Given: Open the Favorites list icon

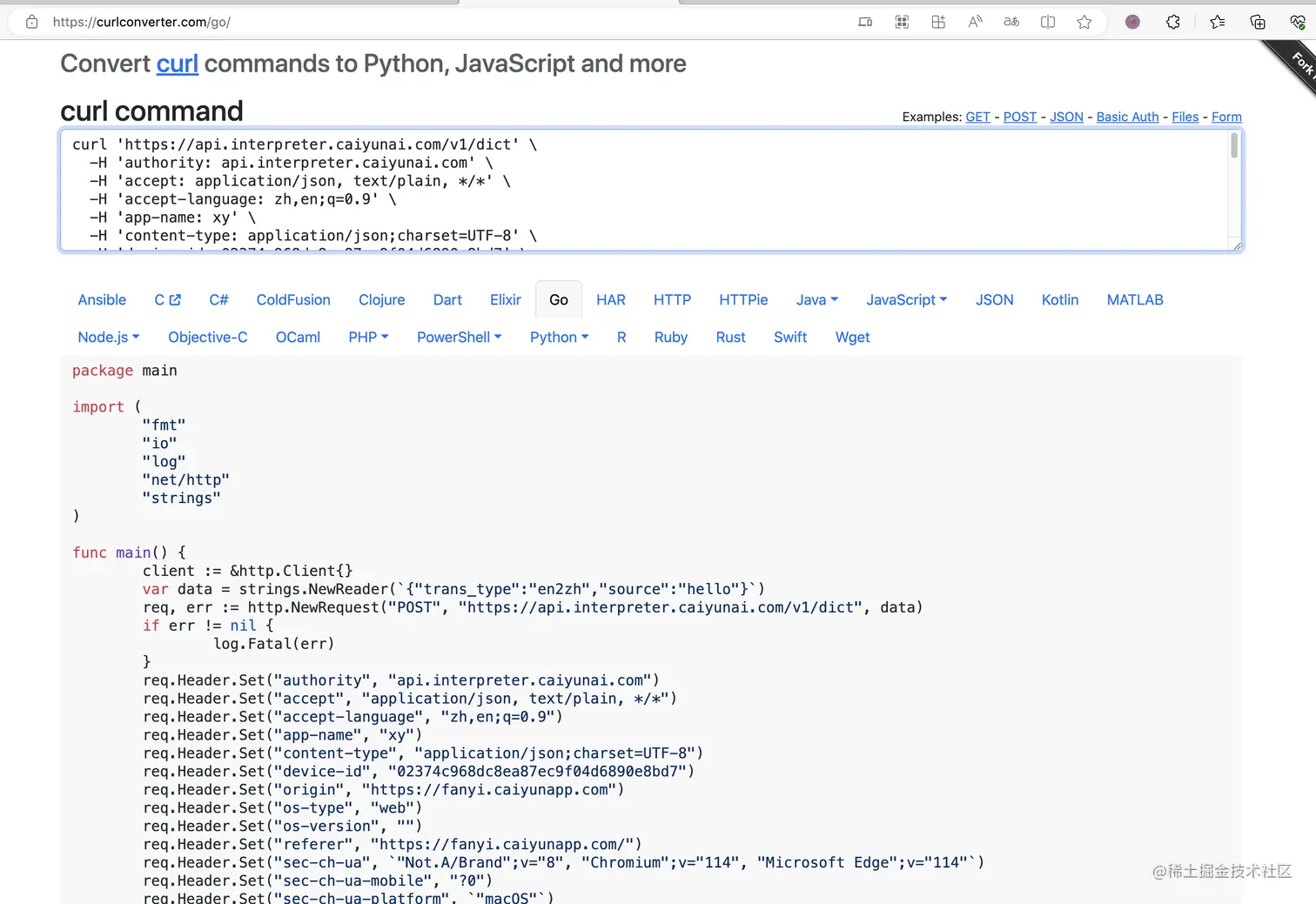Looking at the screenshot, I should click(1217, 22).
